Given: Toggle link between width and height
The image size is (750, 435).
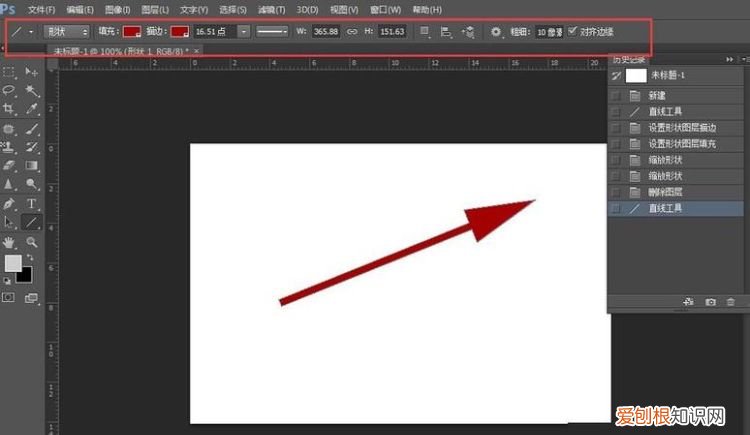Looking at the screenshot, I should pos(351,32).
